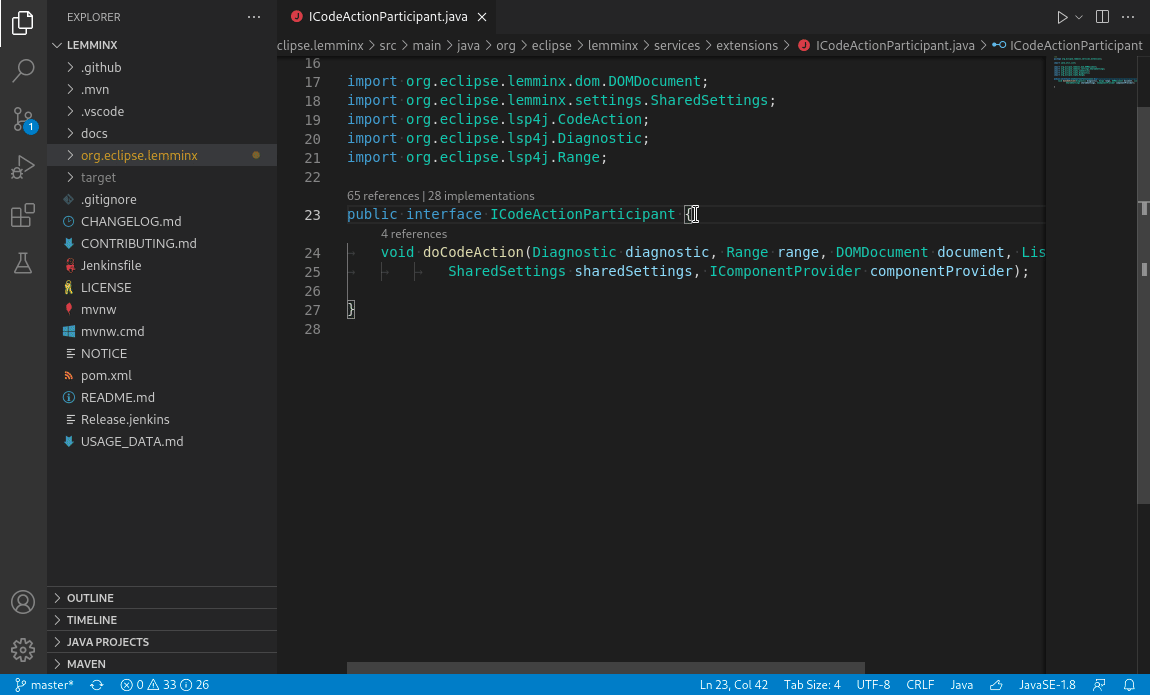Click 'lemminx' in the breadcrumb
Screen dimensions: 1150x695
[612, 45]
